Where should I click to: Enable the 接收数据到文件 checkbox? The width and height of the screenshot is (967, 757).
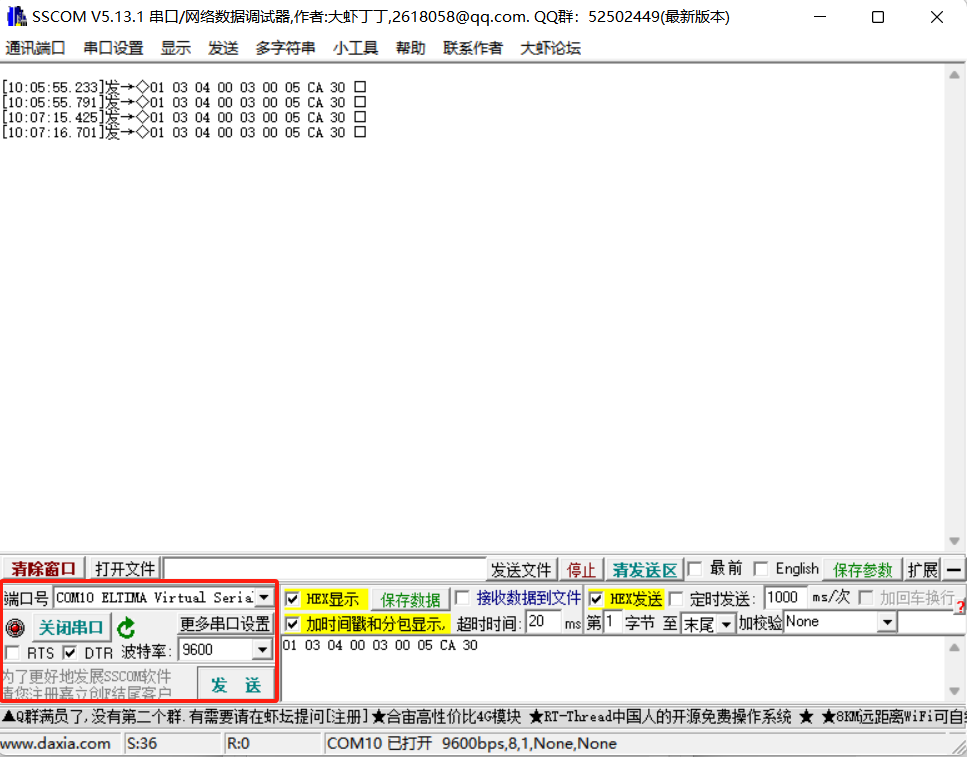point(462,598)
